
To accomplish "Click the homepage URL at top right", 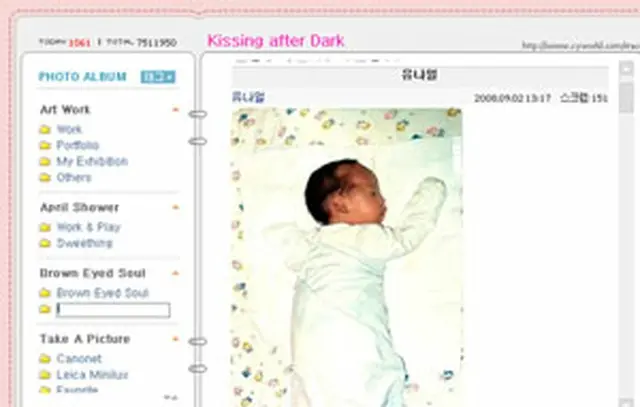I will click(580, 45).
